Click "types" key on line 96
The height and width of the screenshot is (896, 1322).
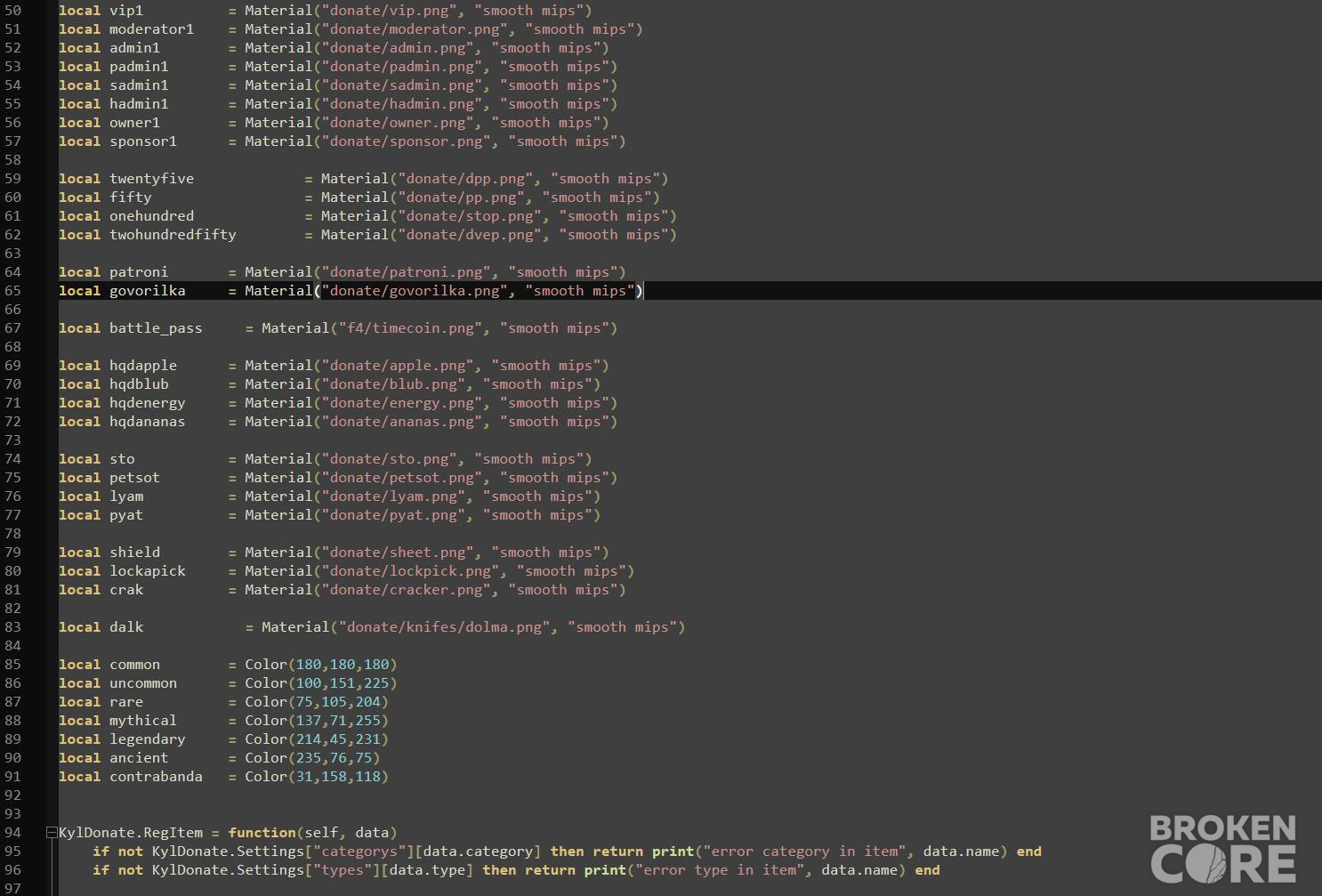click(343, 870)
